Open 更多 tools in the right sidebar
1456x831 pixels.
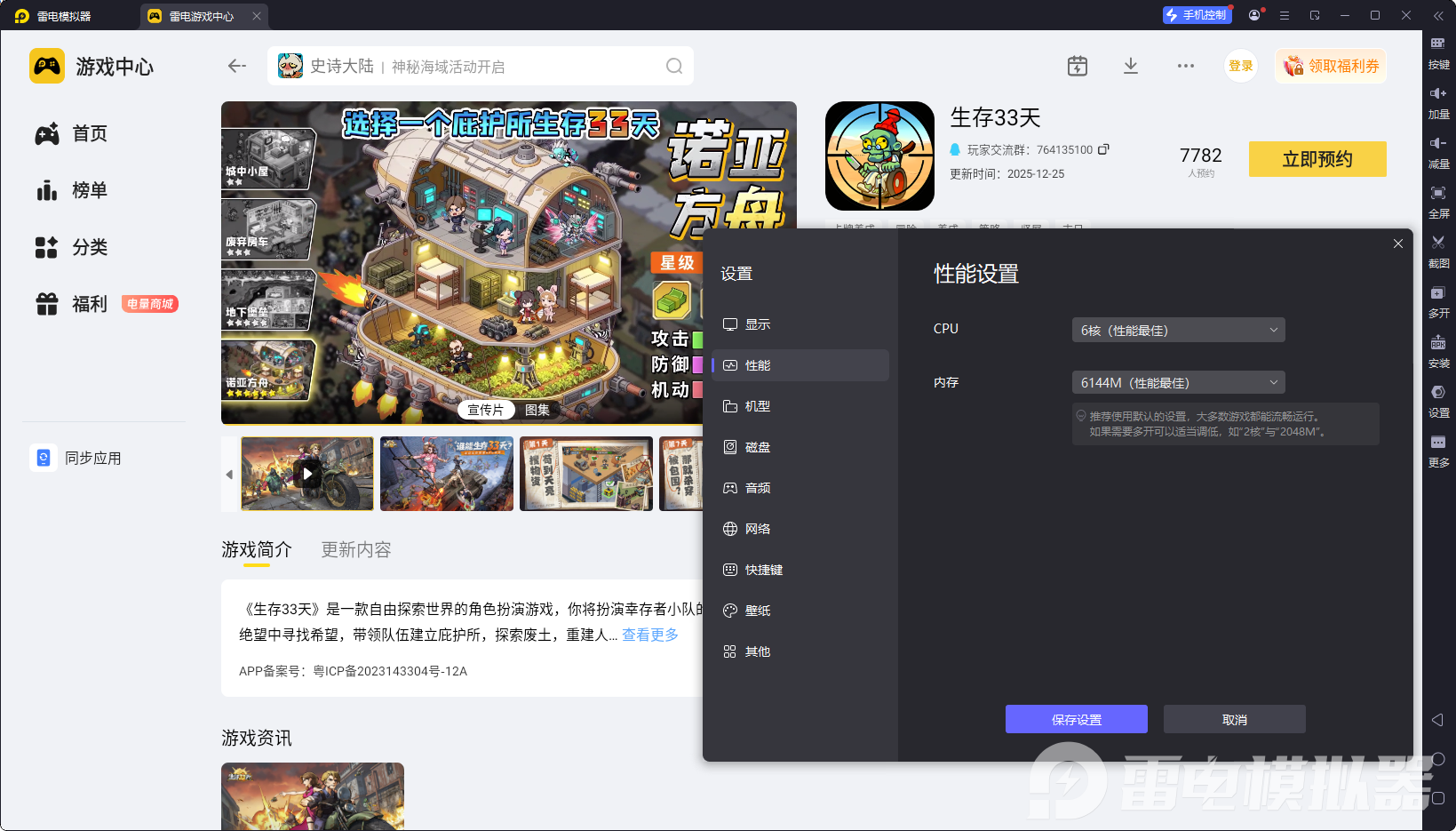pos(1438,451)
